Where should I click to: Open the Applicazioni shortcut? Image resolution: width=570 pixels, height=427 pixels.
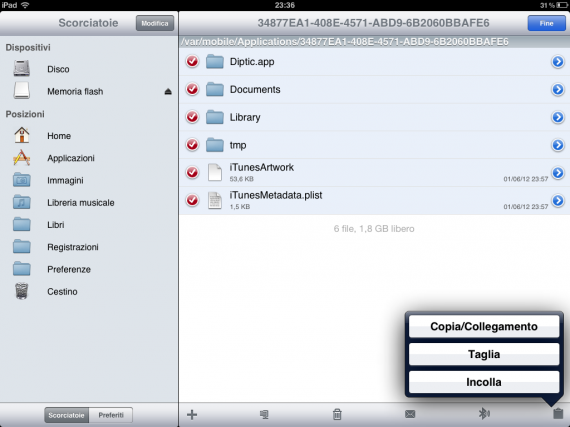[x=71, y=158]
